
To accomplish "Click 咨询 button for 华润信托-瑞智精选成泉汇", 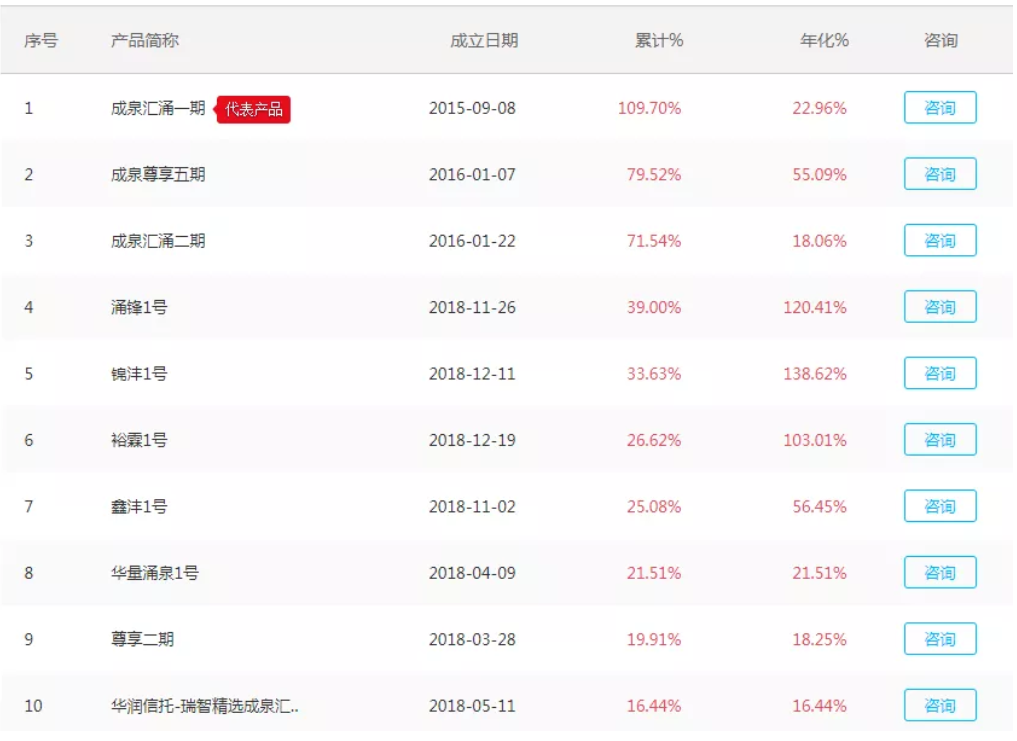I will (x=940, y=705).
